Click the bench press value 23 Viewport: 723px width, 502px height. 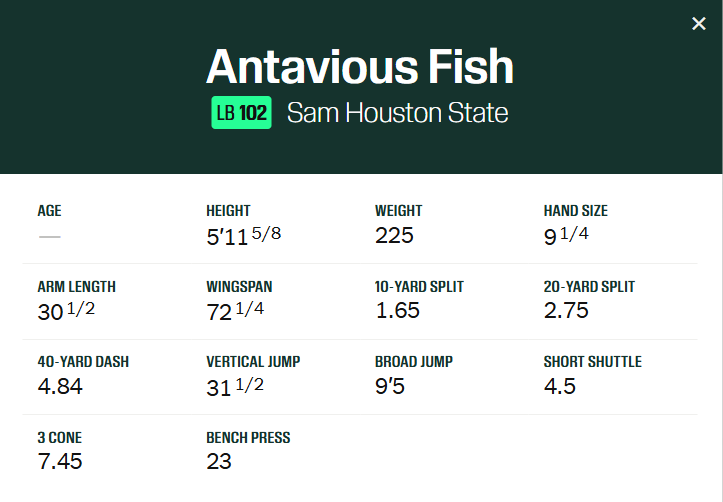pyautogui.click(x=219, y=461)
